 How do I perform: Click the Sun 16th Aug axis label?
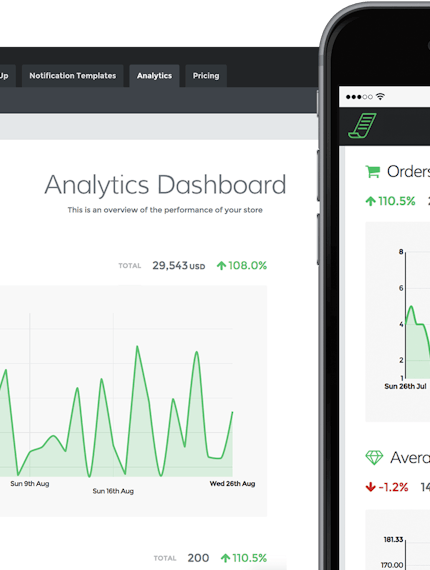pyautogui.click(x=113, y=491)
